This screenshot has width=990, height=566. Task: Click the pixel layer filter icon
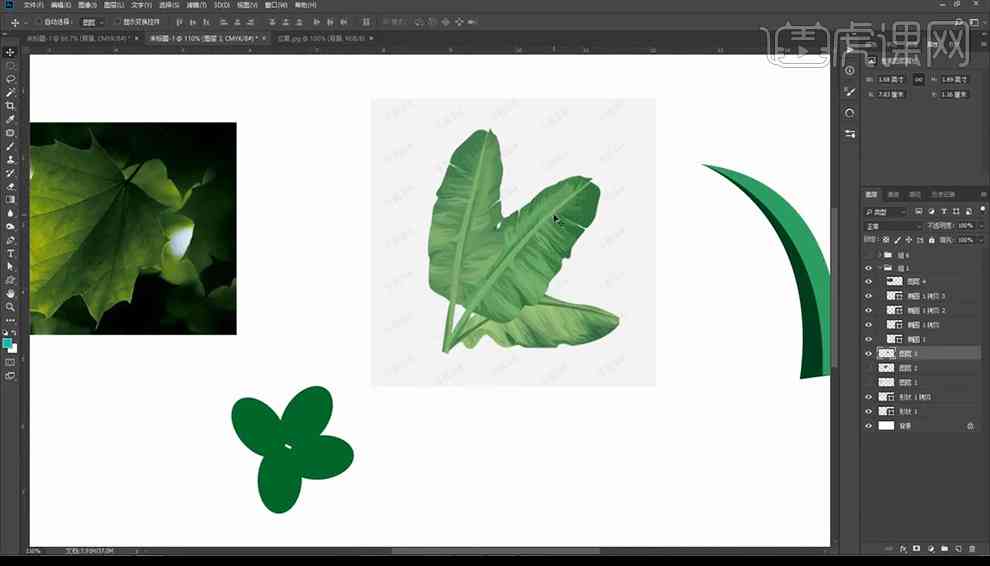pyautogui.click(x=919, y=212)
